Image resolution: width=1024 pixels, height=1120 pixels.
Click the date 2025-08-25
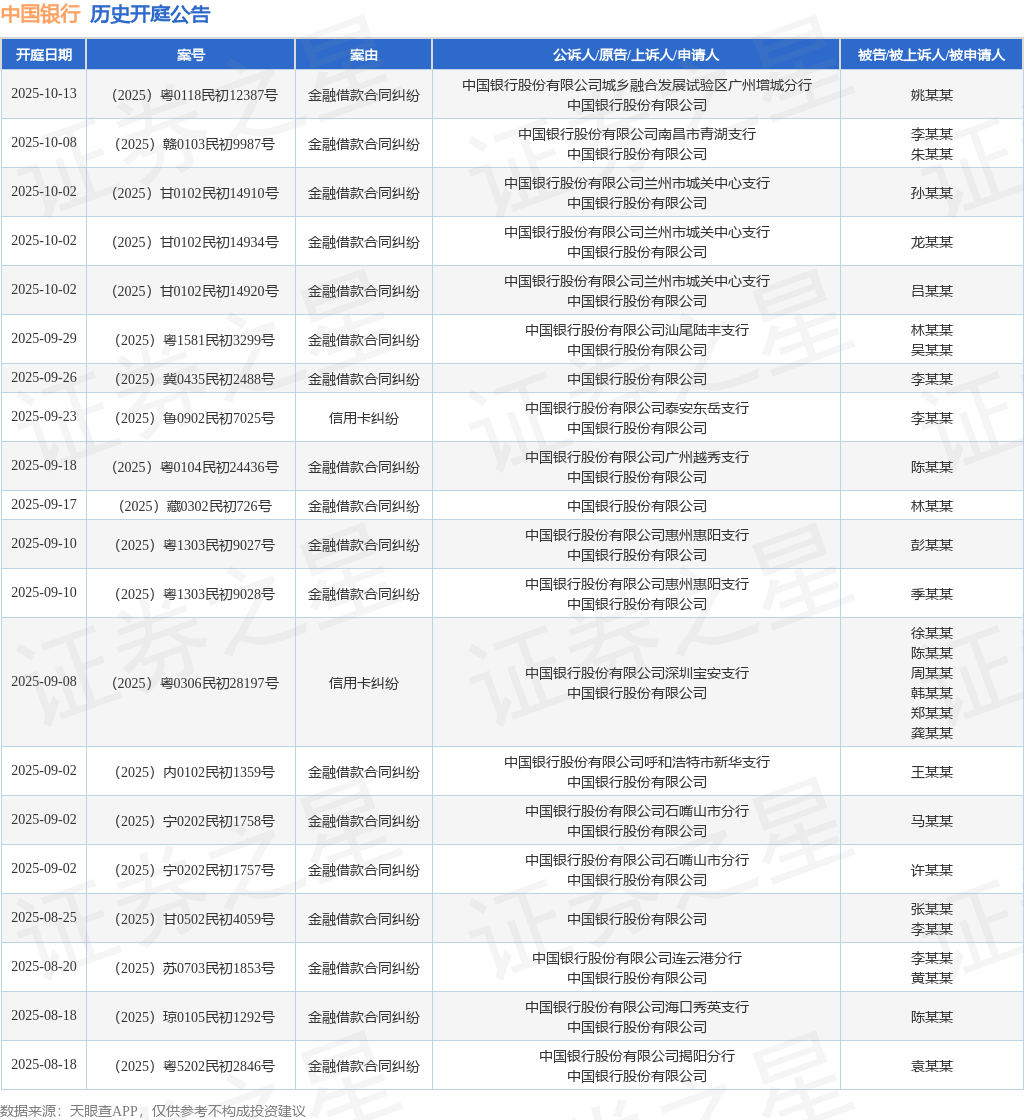[x=44, y=918]
